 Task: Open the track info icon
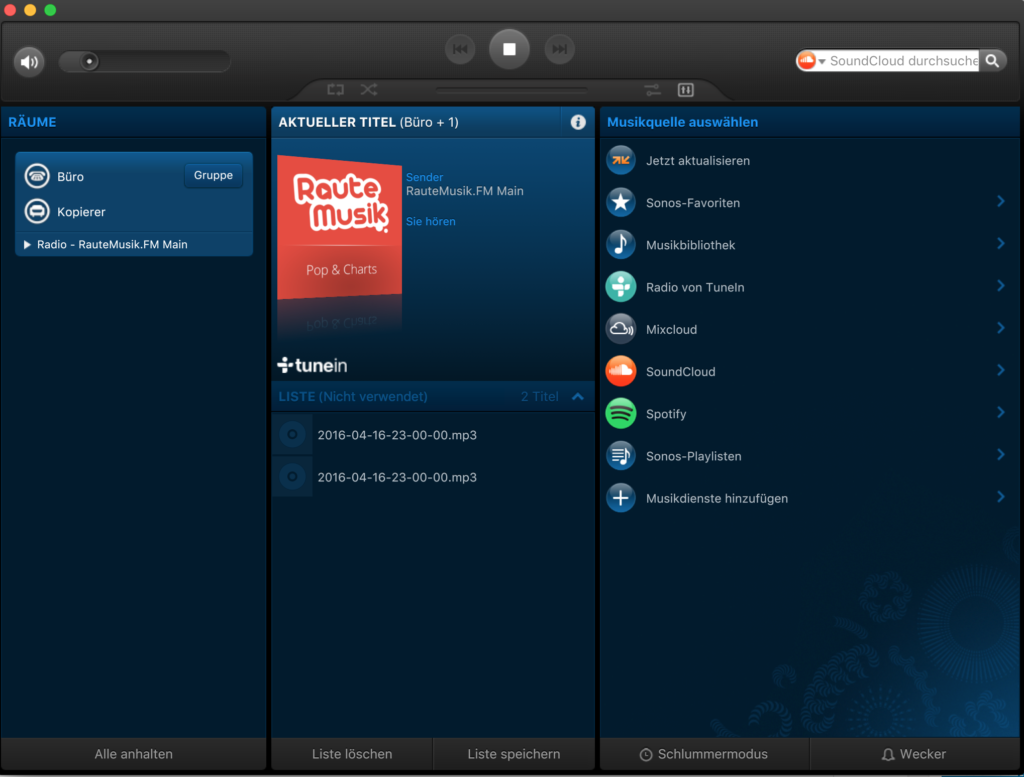[578, 122]
